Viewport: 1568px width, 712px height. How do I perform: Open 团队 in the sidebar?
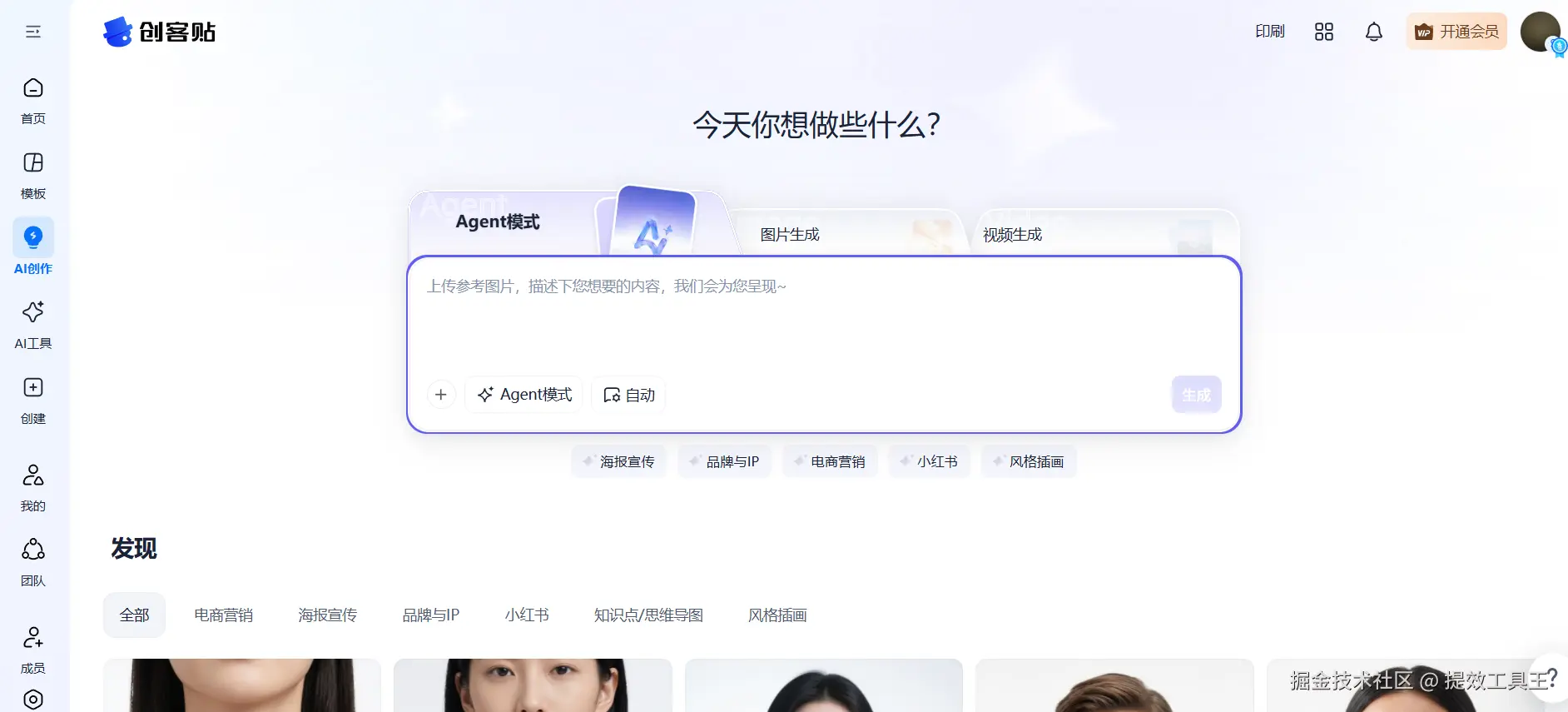(x=33, y=562)
